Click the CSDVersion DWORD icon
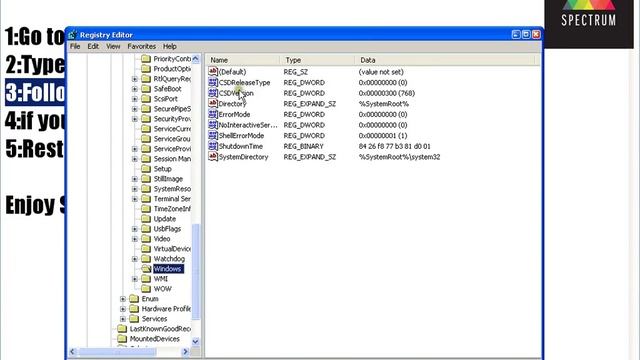This screenshot has height=360, width=640. click(213, 93)
